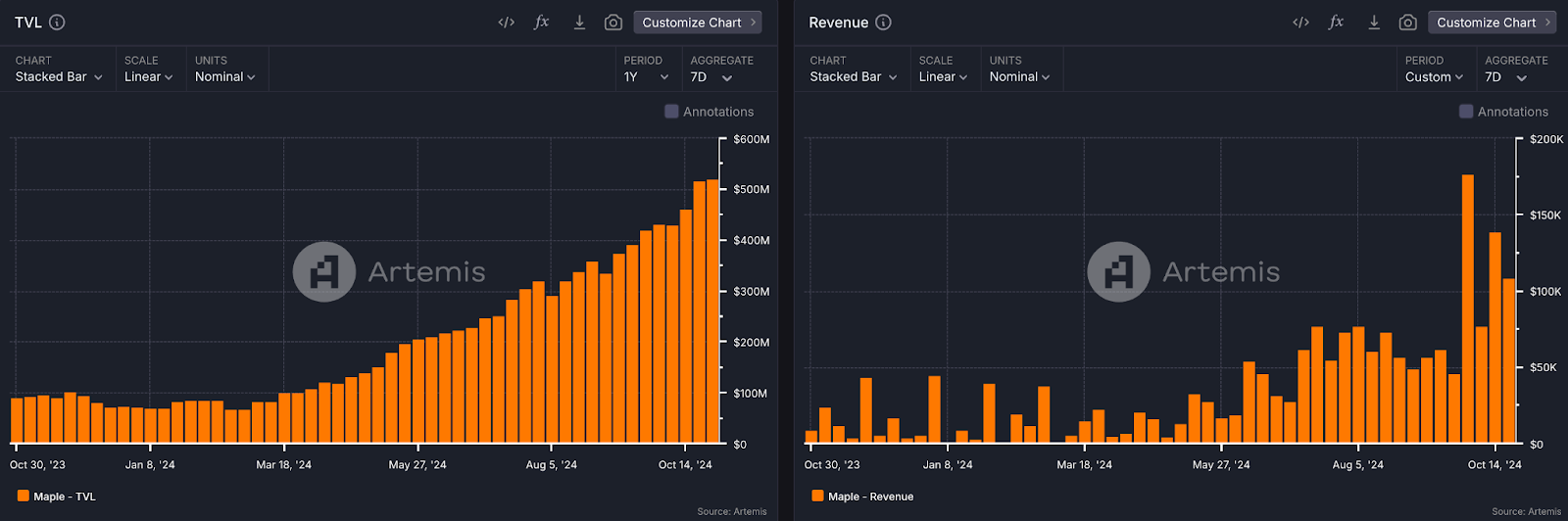Open formula fx icon on TVL chart
Viewport: 1568px width, 521px height.
[542, 22]
